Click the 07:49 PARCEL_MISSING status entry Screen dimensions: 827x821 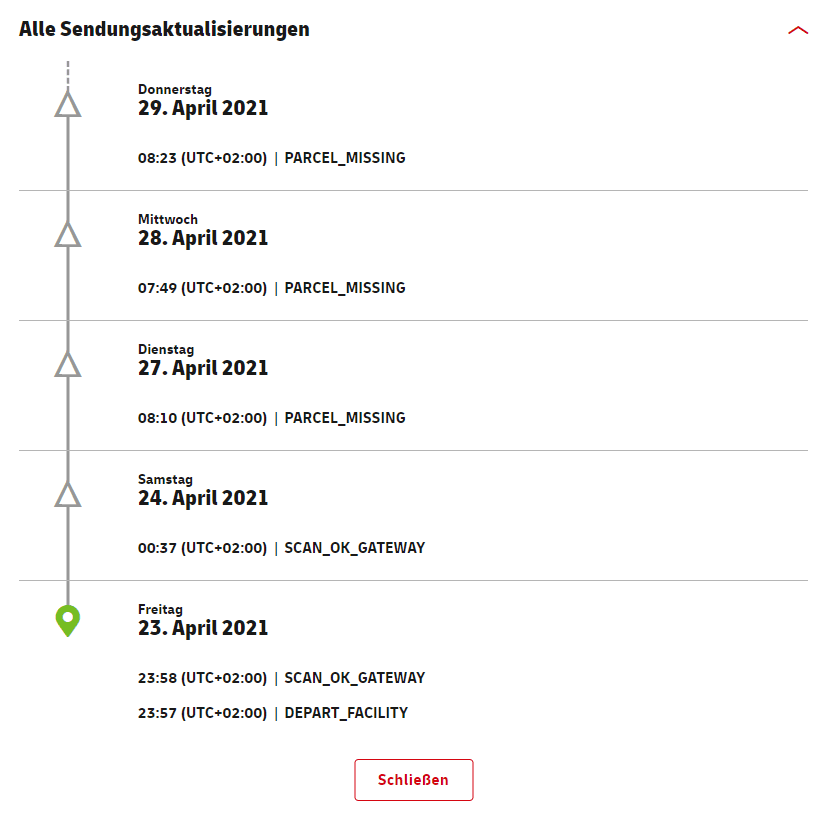pos(271,288)
